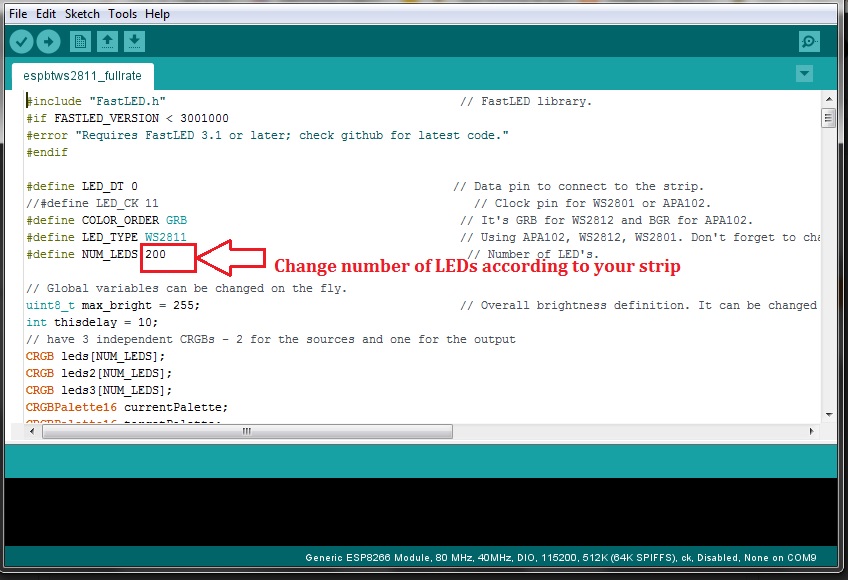Image resolution: width=848 pixels, height=580 pixels.
Task: Click the Number of LED's comment
Action: [533, 254]
